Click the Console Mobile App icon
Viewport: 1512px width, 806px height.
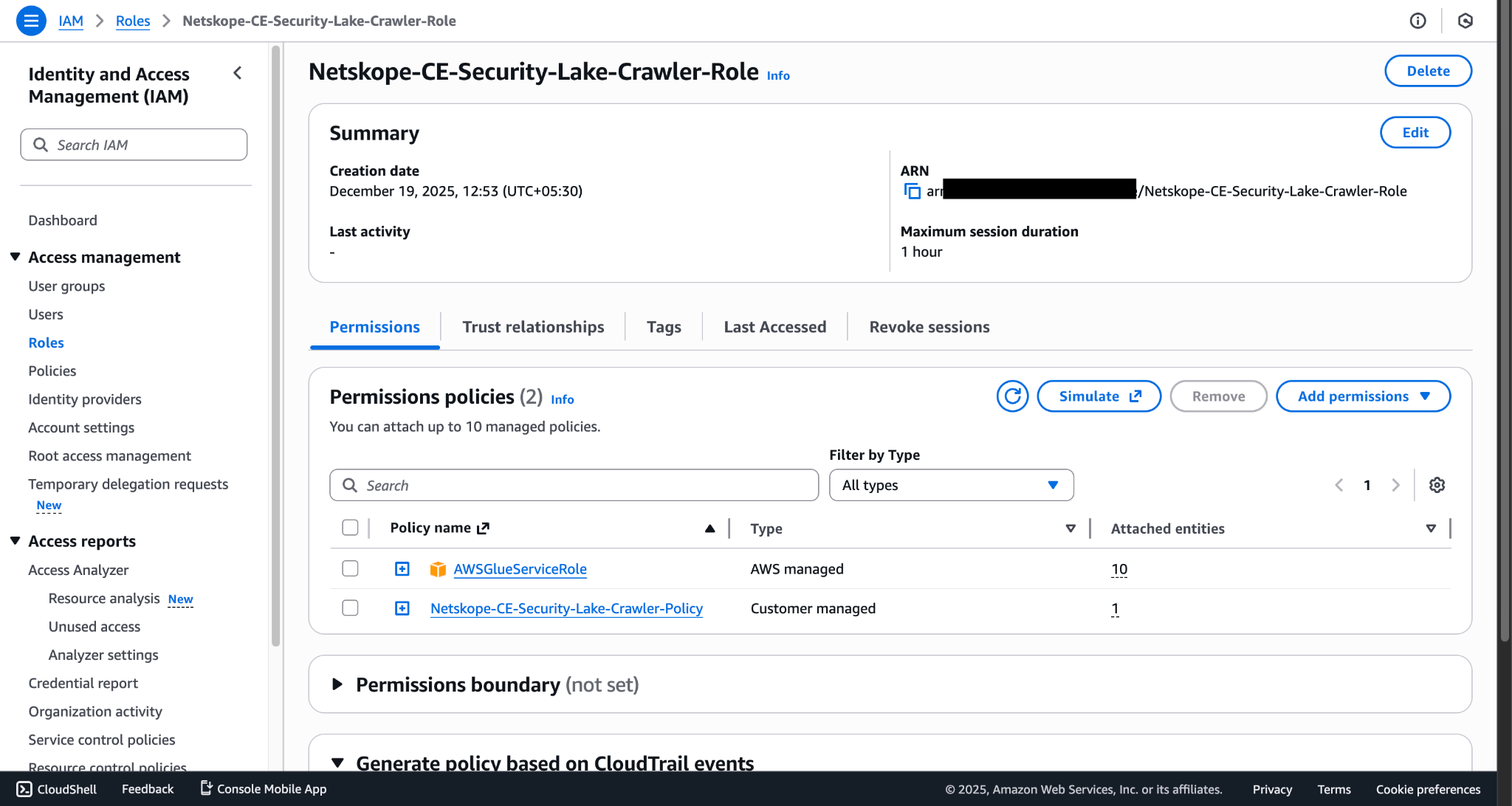tap(207, 788)
